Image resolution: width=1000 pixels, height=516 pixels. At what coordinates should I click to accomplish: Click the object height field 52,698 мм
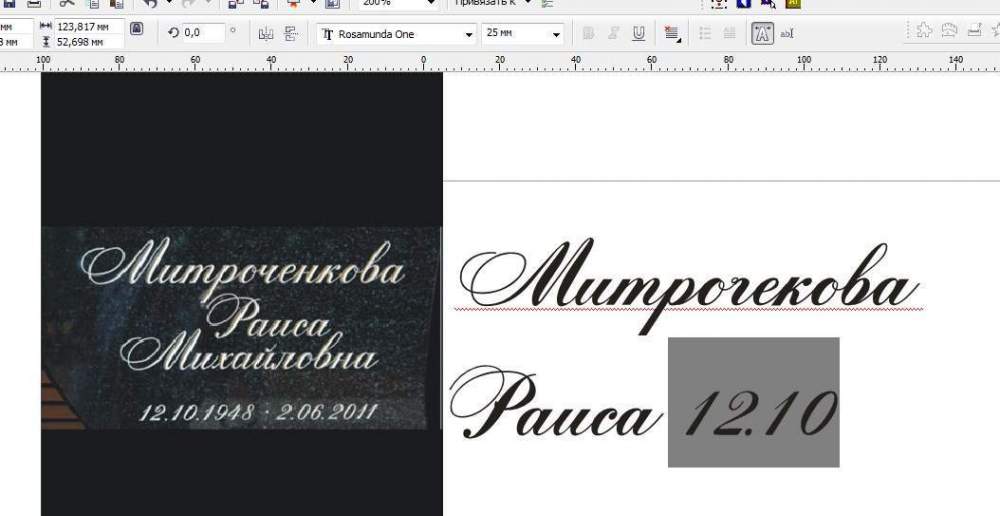[x=89, y=41]
